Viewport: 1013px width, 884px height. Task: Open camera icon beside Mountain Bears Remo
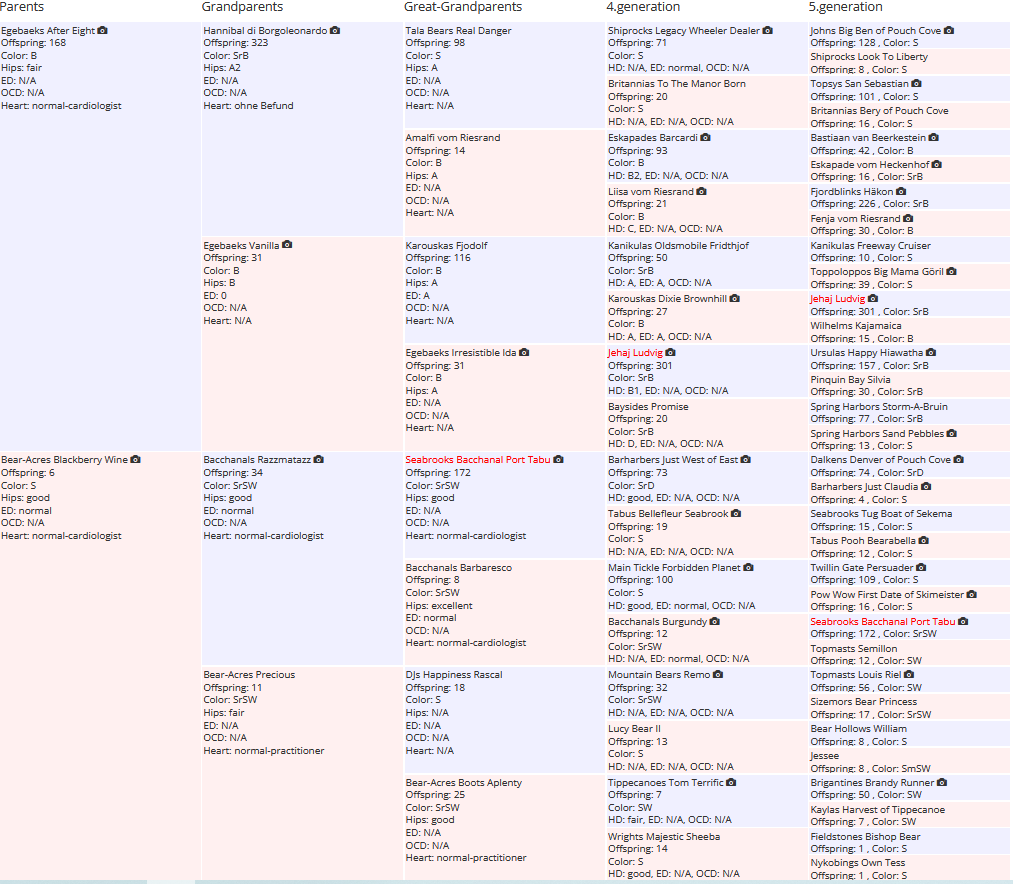[718, 675]
